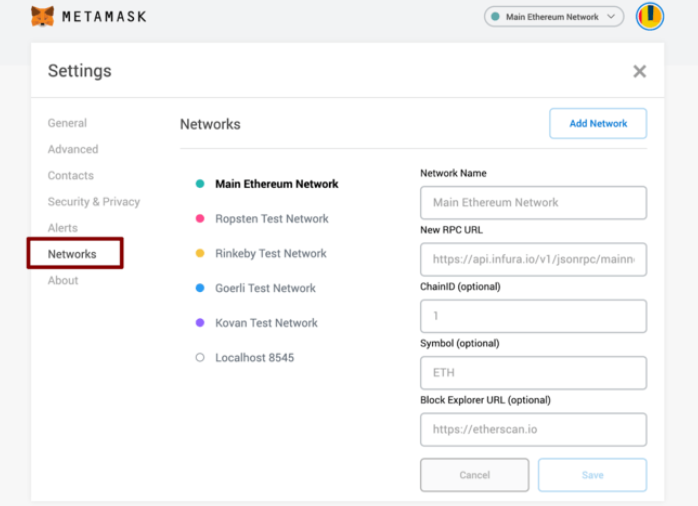Click the pink dot beside Ropsten Test Network
Image resolution: width=698 pixels, height=506 pixels.
pos(200,219)
